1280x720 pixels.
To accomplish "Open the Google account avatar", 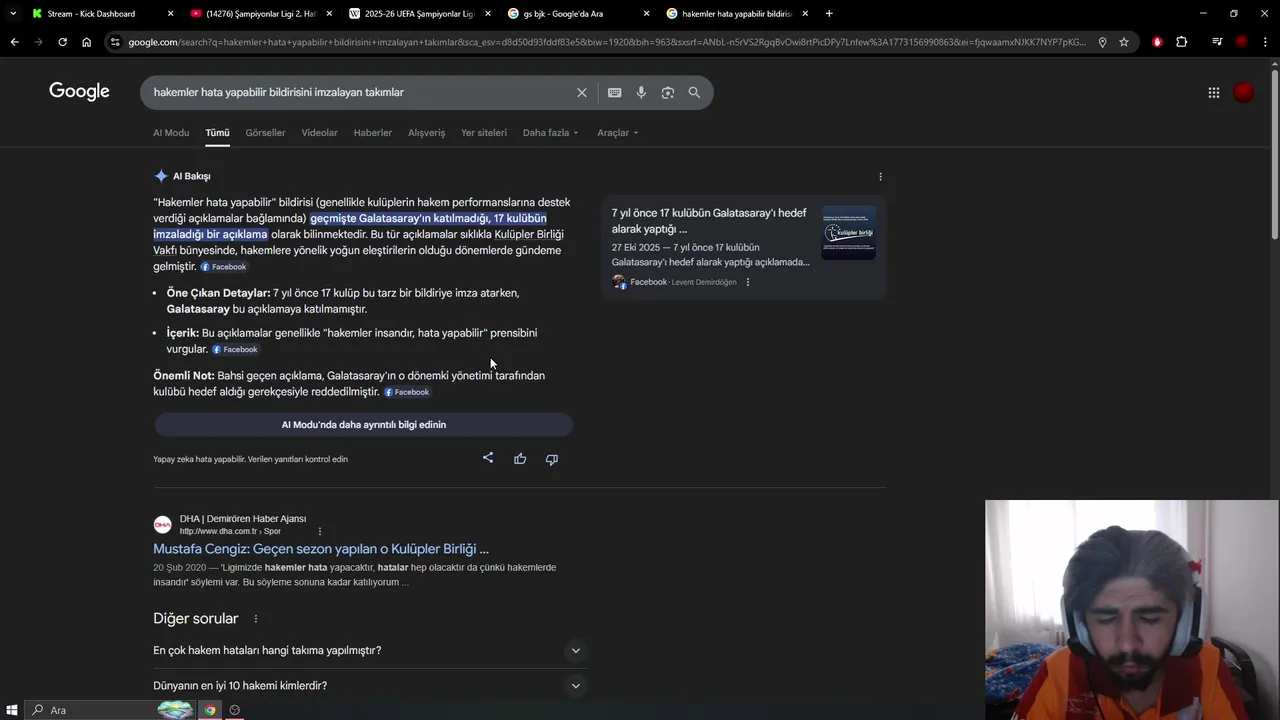I will pyautogui.click(x=1243, y=92).
